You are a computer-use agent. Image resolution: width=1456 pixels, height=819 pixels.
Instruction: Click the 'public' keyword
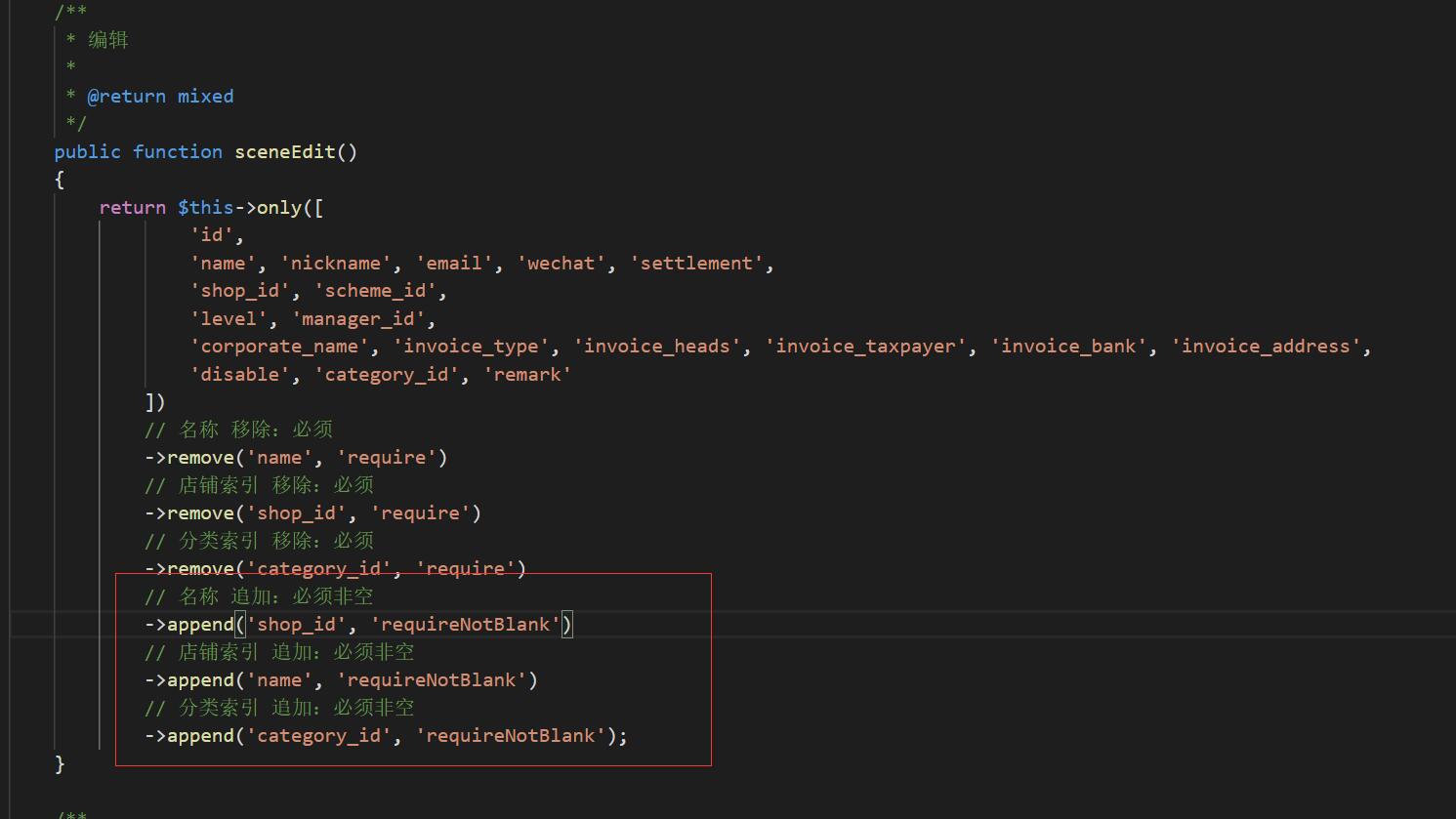tap(88, 152)
